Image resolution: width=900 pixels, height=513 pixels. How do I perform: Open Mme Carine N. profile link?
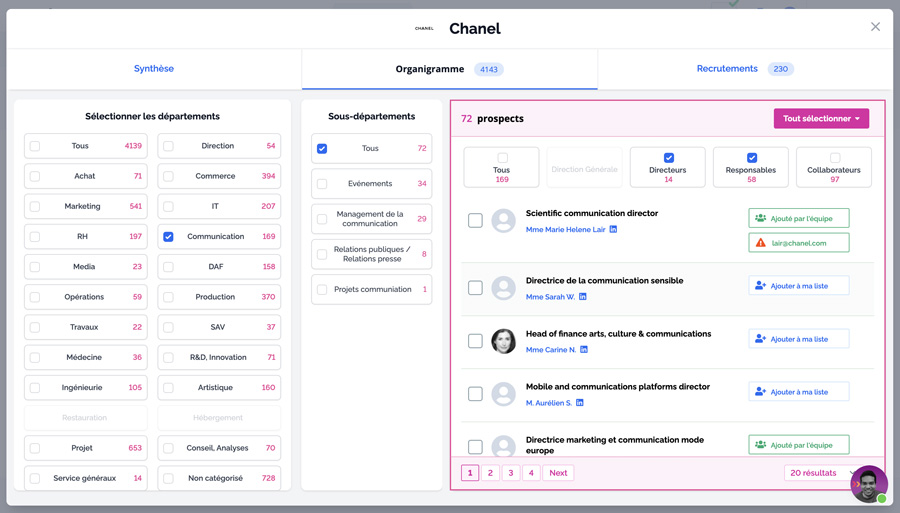click(x=551, y=349)
